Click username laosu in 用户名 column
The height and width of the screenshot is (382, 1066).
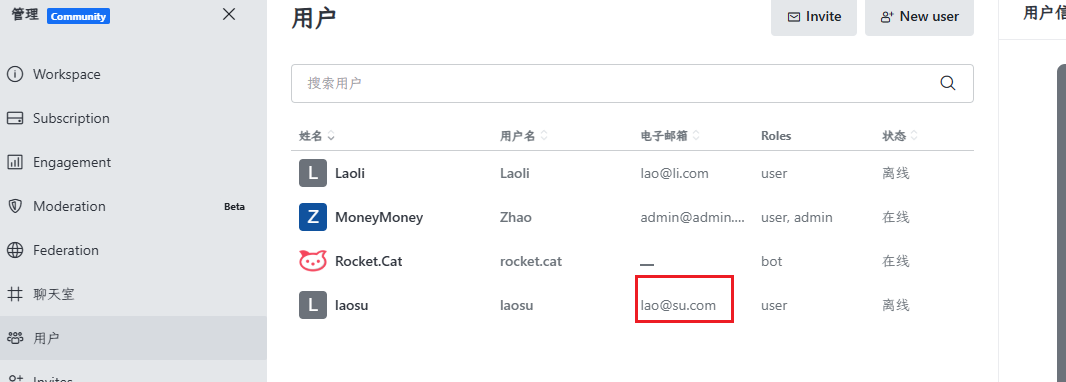517,305
